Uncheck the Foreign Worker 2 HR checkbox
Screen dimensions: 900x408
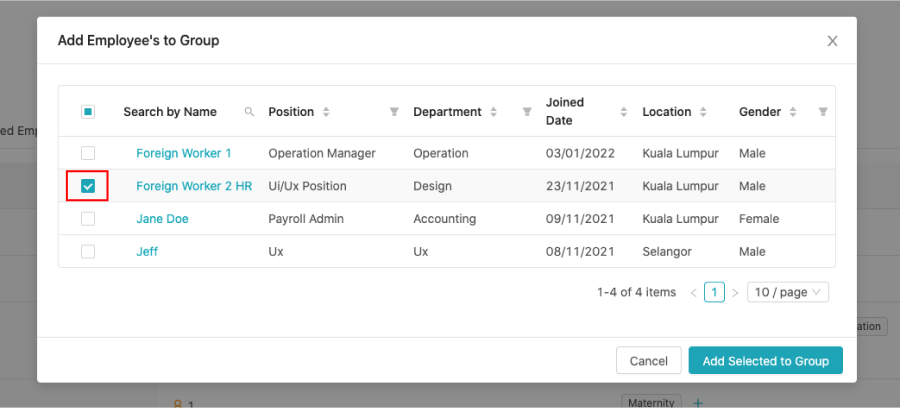[x=88, y=186]
